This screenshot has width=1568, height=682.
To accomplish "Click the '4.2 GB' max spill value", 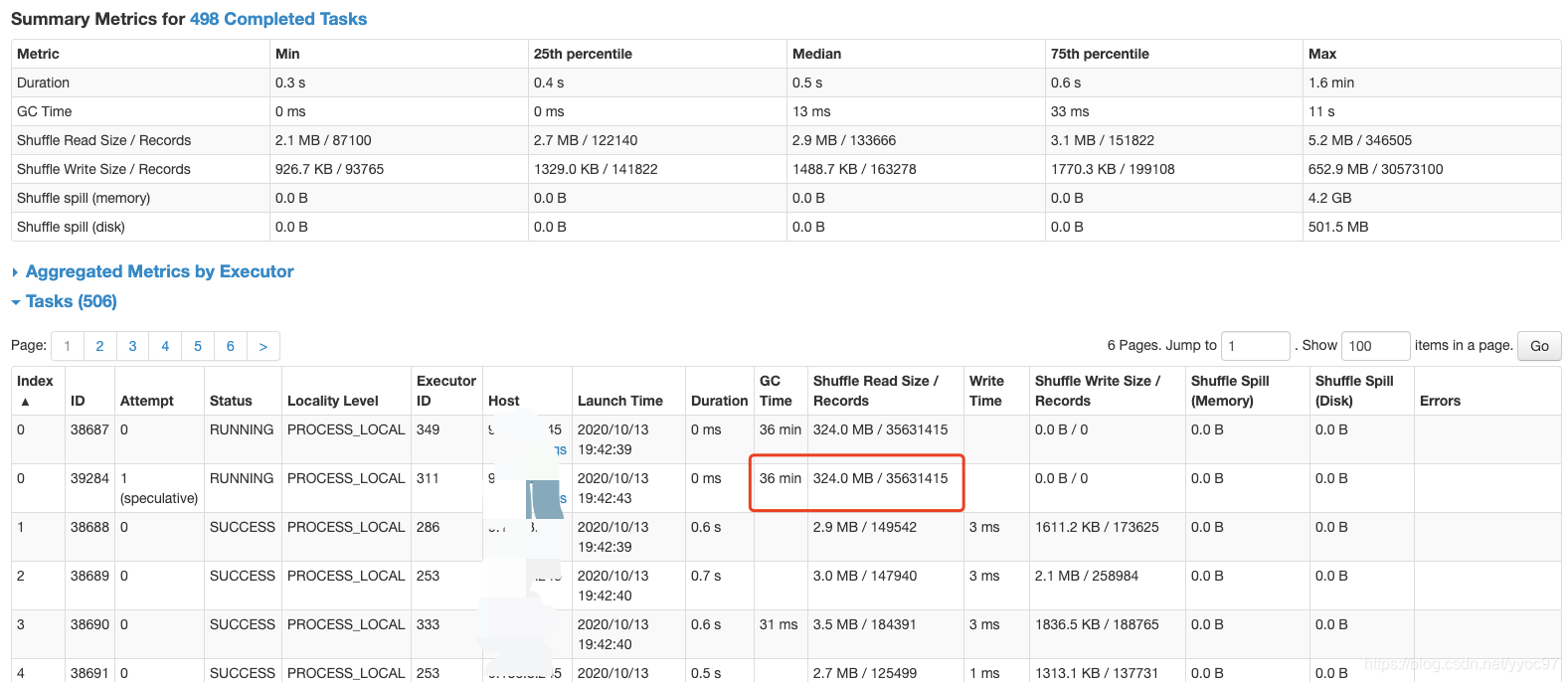I will click(1330, 198).
